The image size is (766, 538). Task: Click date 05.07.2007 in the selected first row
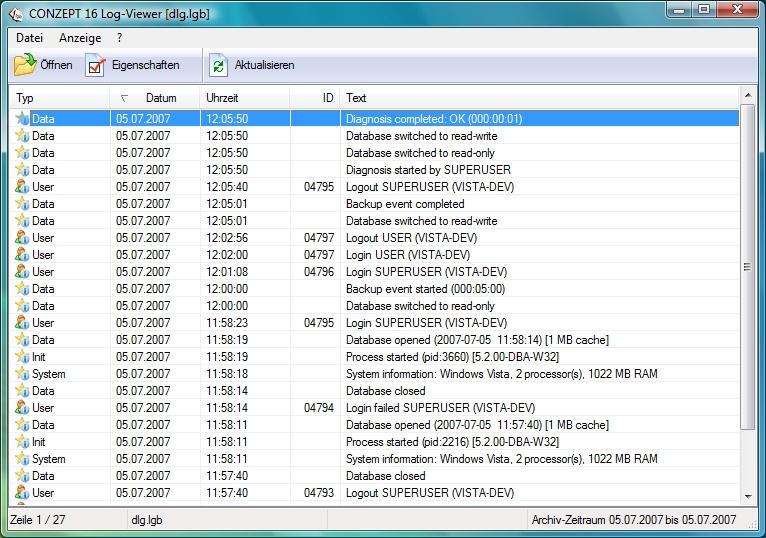coord(143,119)
